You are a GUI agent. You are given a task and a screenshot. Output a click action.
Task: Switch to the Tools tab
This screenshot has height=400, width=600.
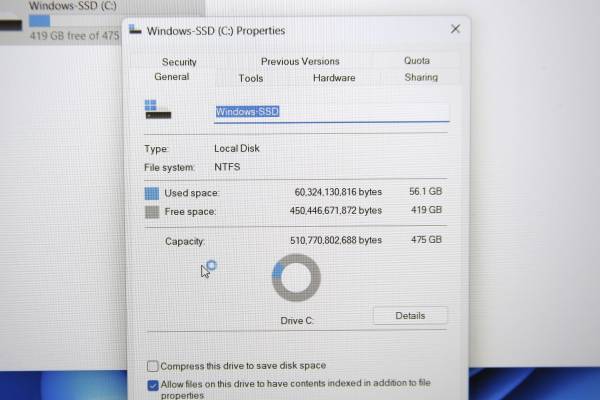[x=251, y=78]
